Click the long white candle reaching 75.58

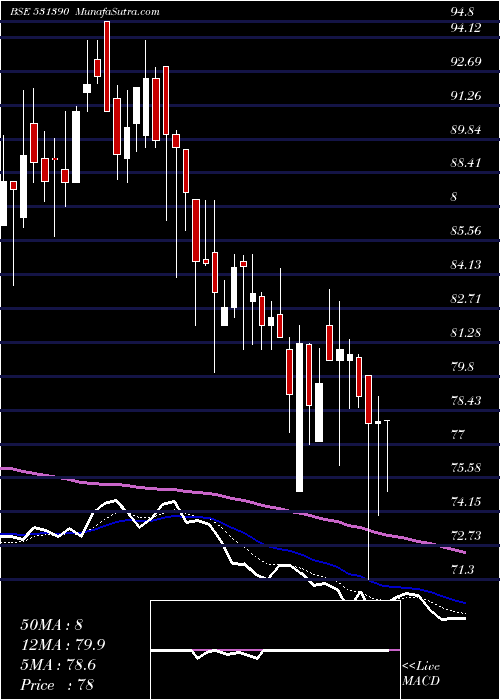click(299, 417)
